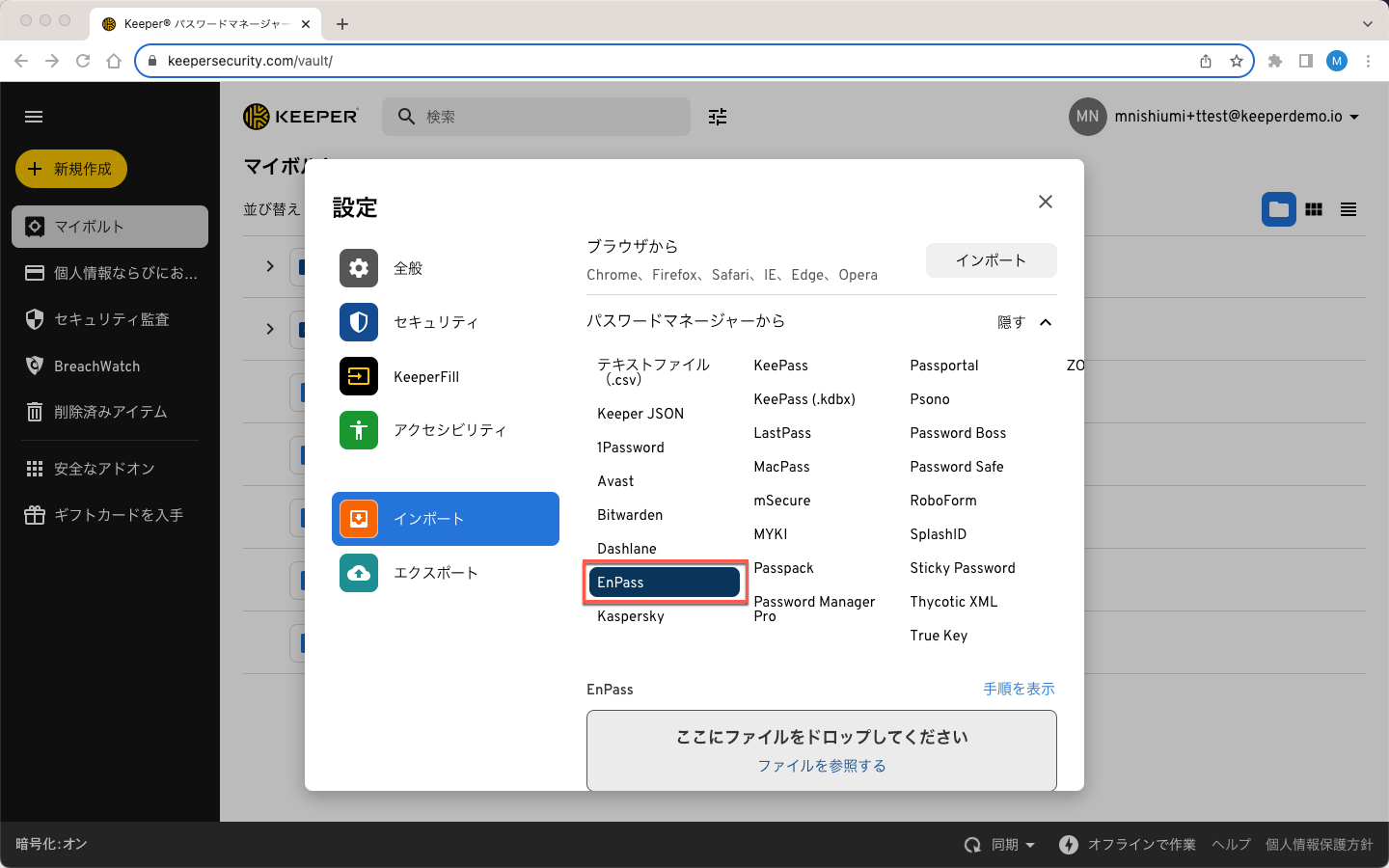
Task: Open 削除済みアイテム trash section
Action: tap(110, 412)
